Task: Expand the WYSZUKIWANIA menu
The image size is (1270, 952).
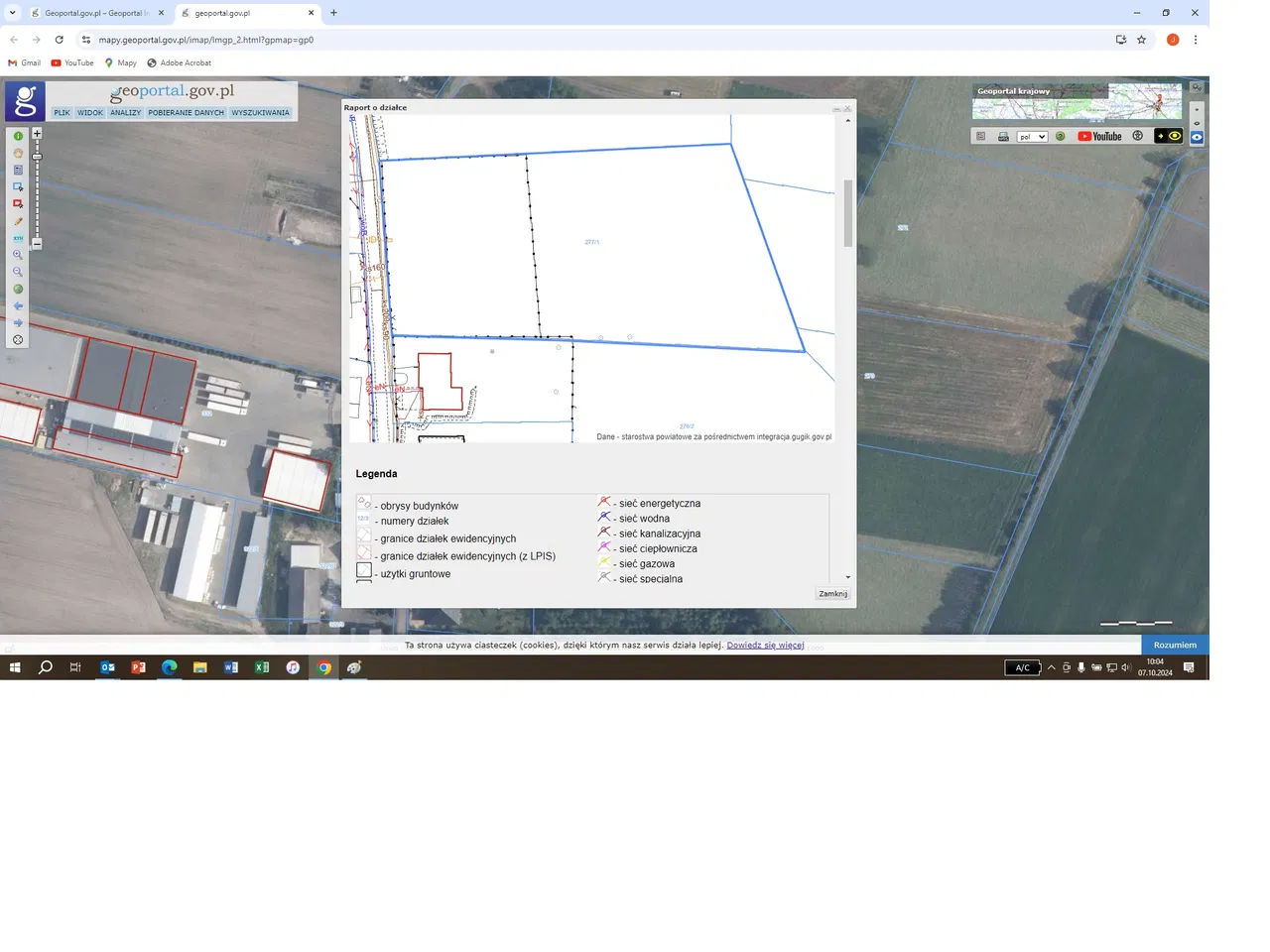Action: (x=261, y=113)
